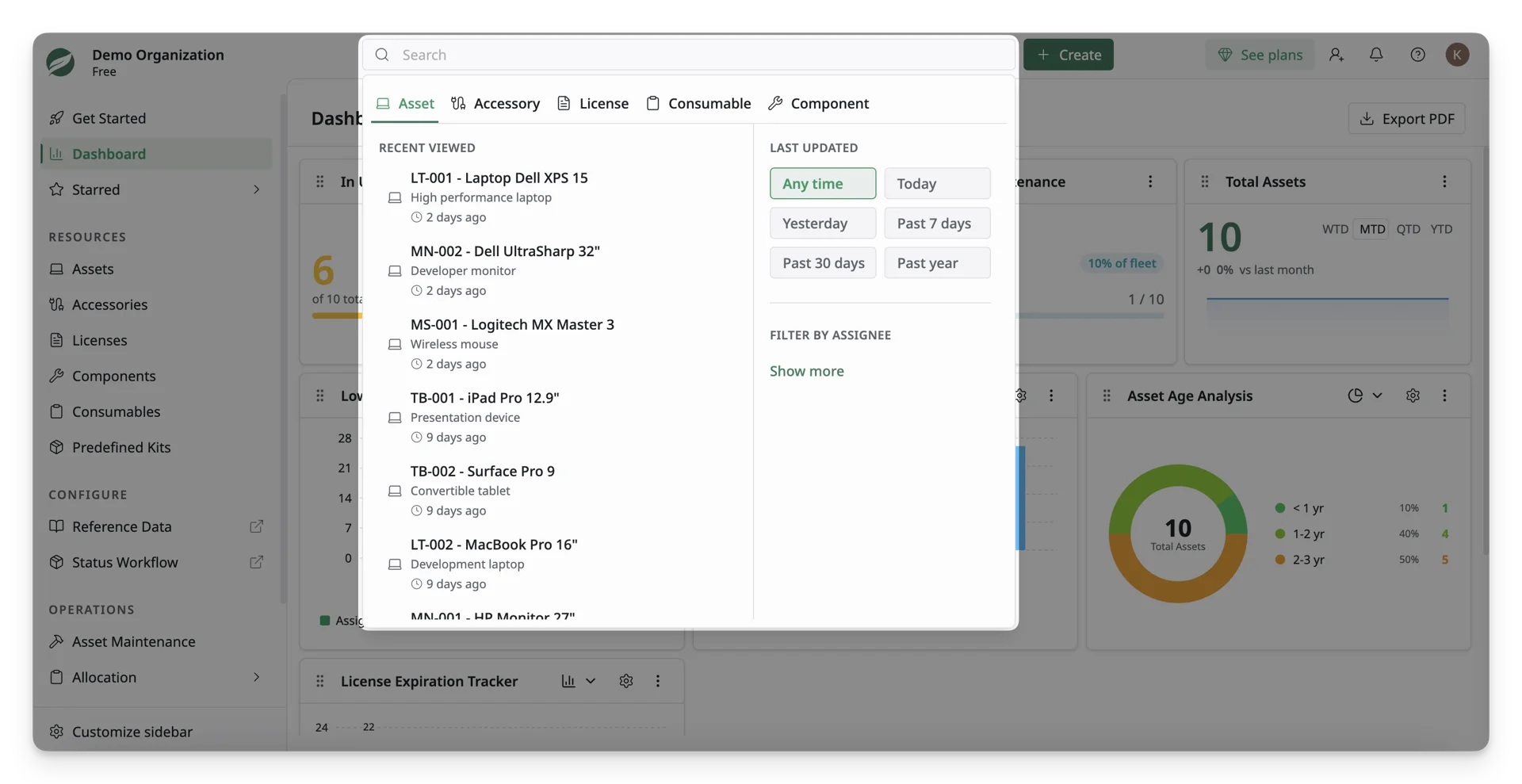Click the K user avatar

tap(1457, 55)
